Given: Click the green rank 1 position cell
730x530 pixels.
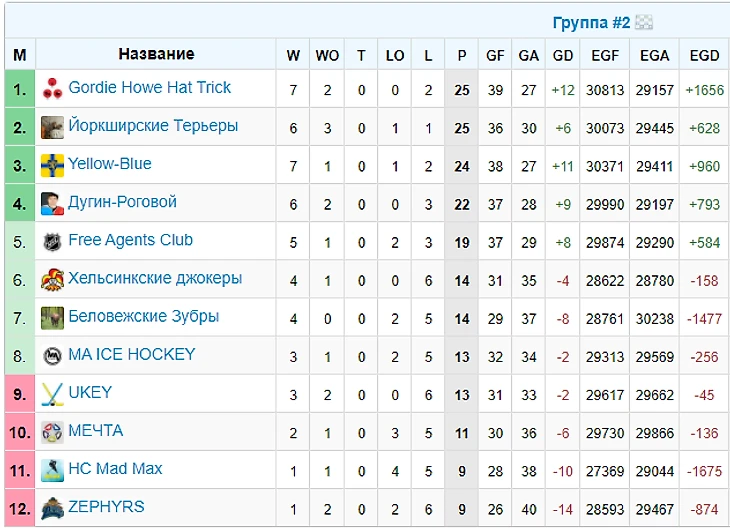Looking at the screenshot, I should (x=19, y=89).
